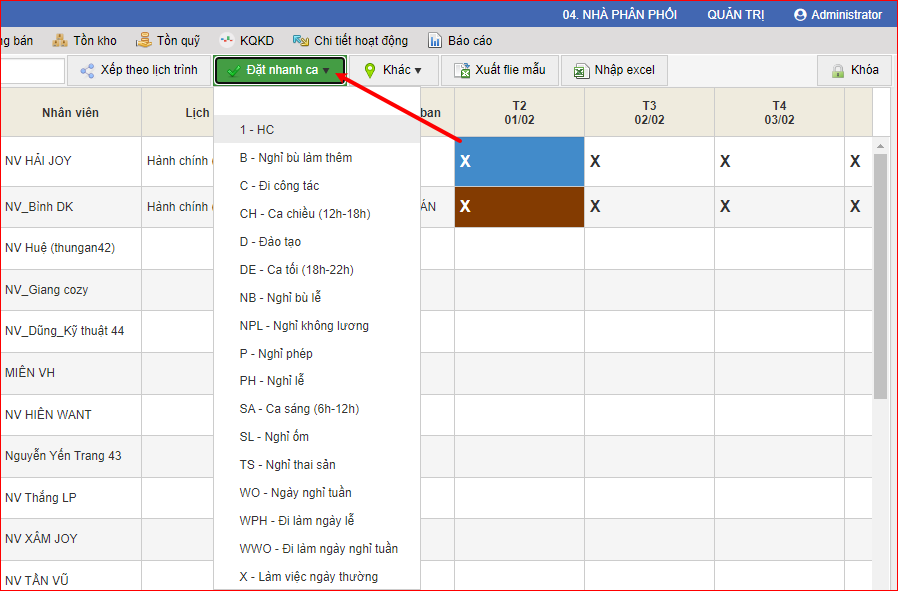This screenshot has height=591, width=898.
Task: Click the Báo cáo report icon
Action: [435, 41]
